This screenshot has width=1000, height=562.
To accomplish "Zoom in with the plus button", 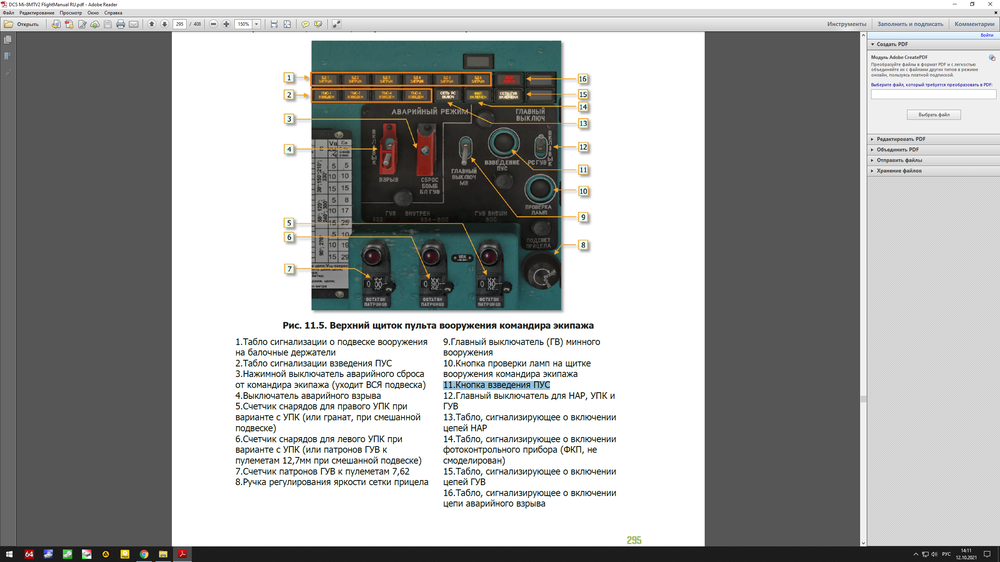I will 226,24.
